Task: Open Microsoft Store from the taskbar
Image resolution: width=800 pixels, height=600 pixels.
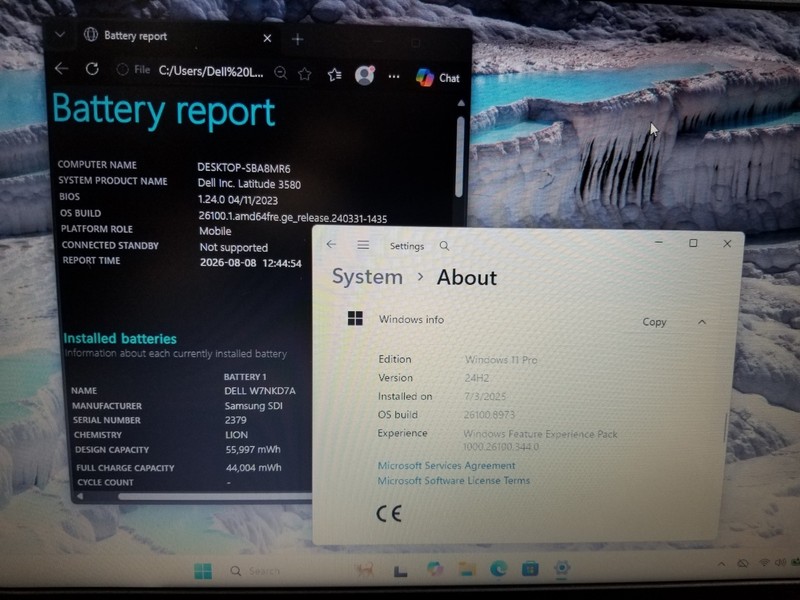Action: tap(530, 568)
